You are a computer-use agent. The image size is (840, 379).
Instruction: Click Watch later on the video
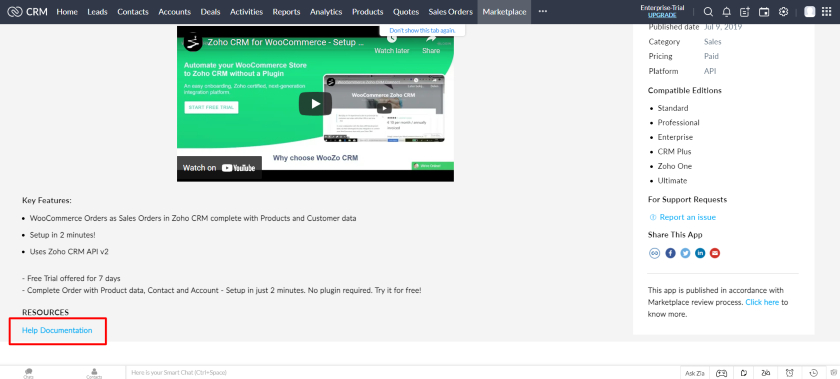point(392,44)
